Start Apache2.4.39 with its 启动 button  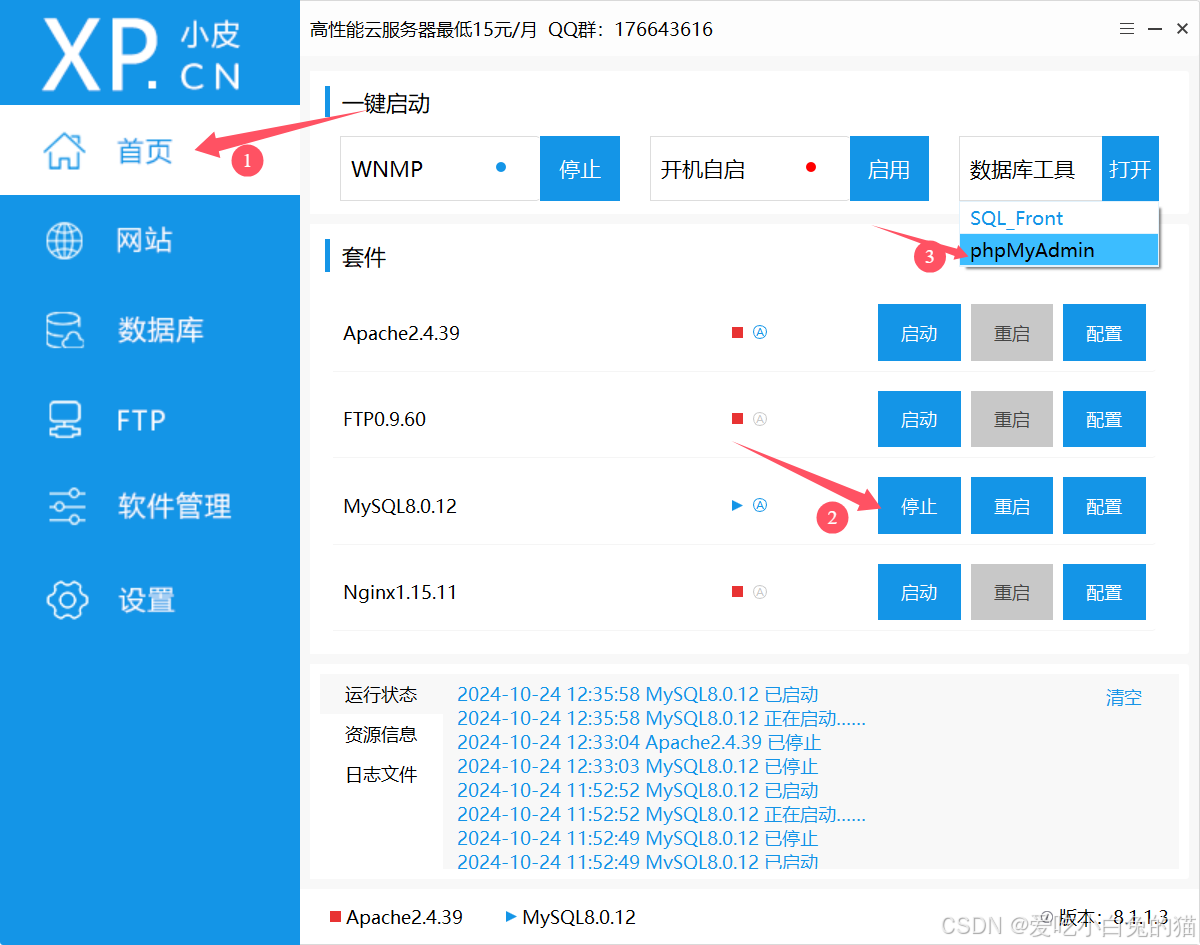919,333
